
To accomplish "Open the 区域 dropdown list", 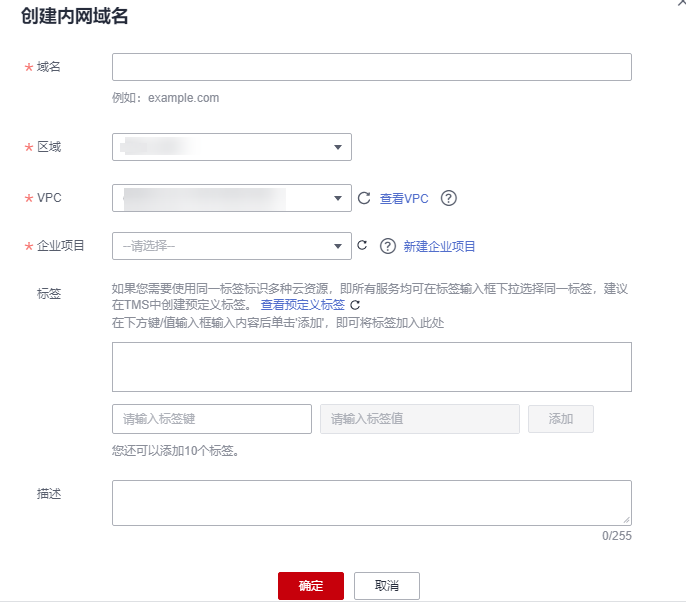I will pos(231,147).
